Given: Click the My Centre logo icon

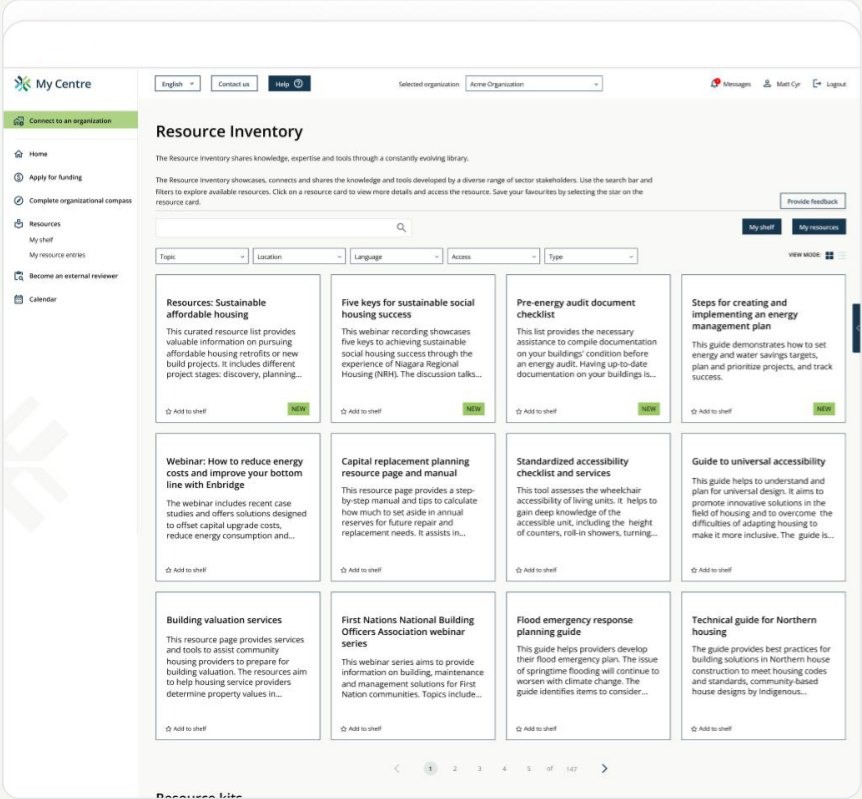Looking at the screenshot, I should click(x=22, y=84).
